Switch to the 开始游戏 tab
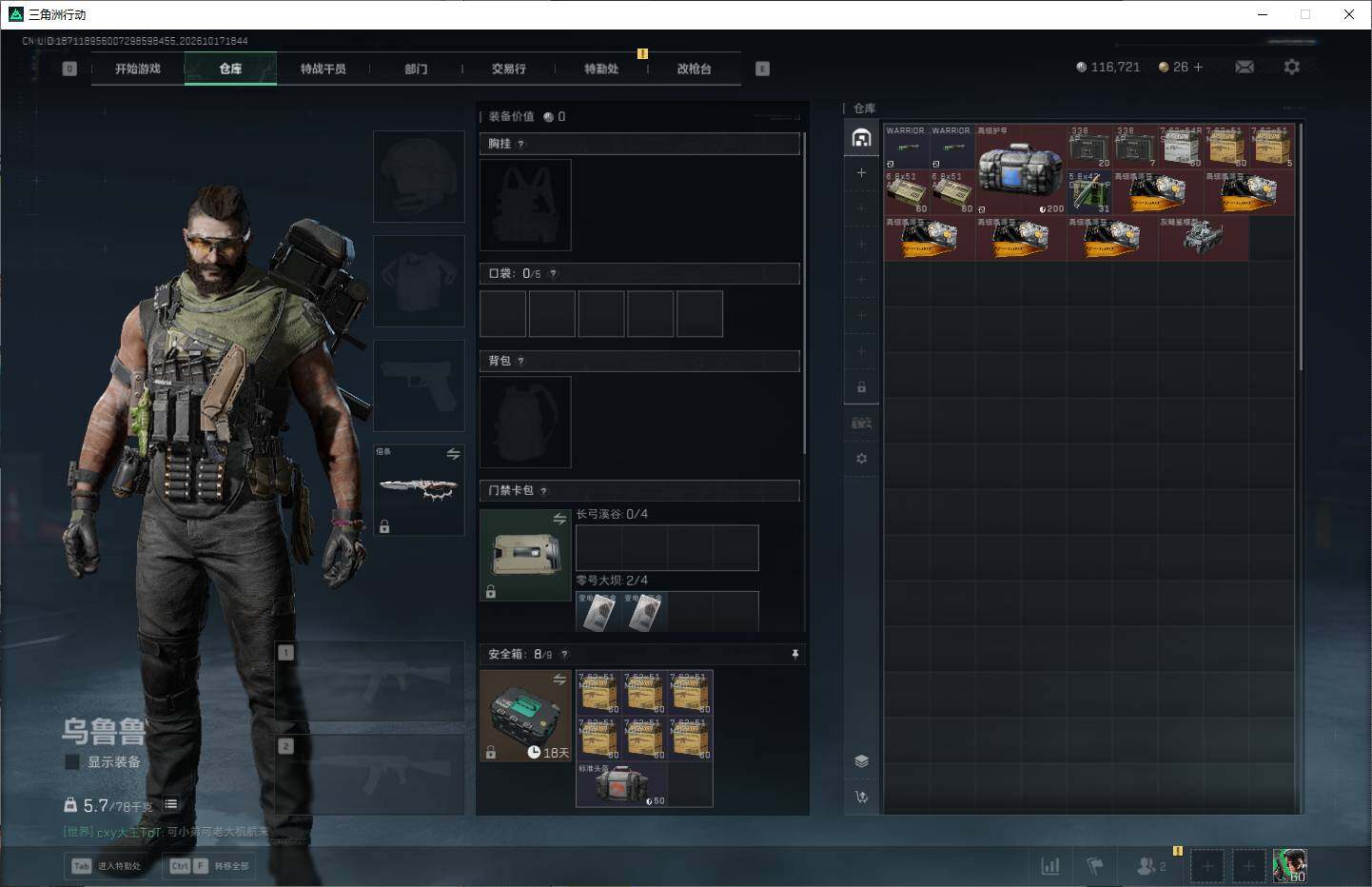This screenshot has height=887, width=1372. click(x=138, y=69)
